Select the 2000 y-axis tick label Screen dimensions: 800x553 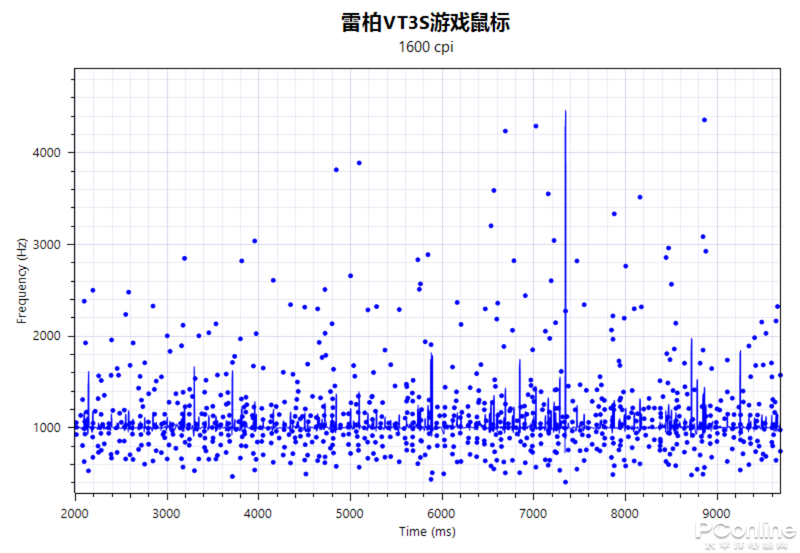[46, 336]
